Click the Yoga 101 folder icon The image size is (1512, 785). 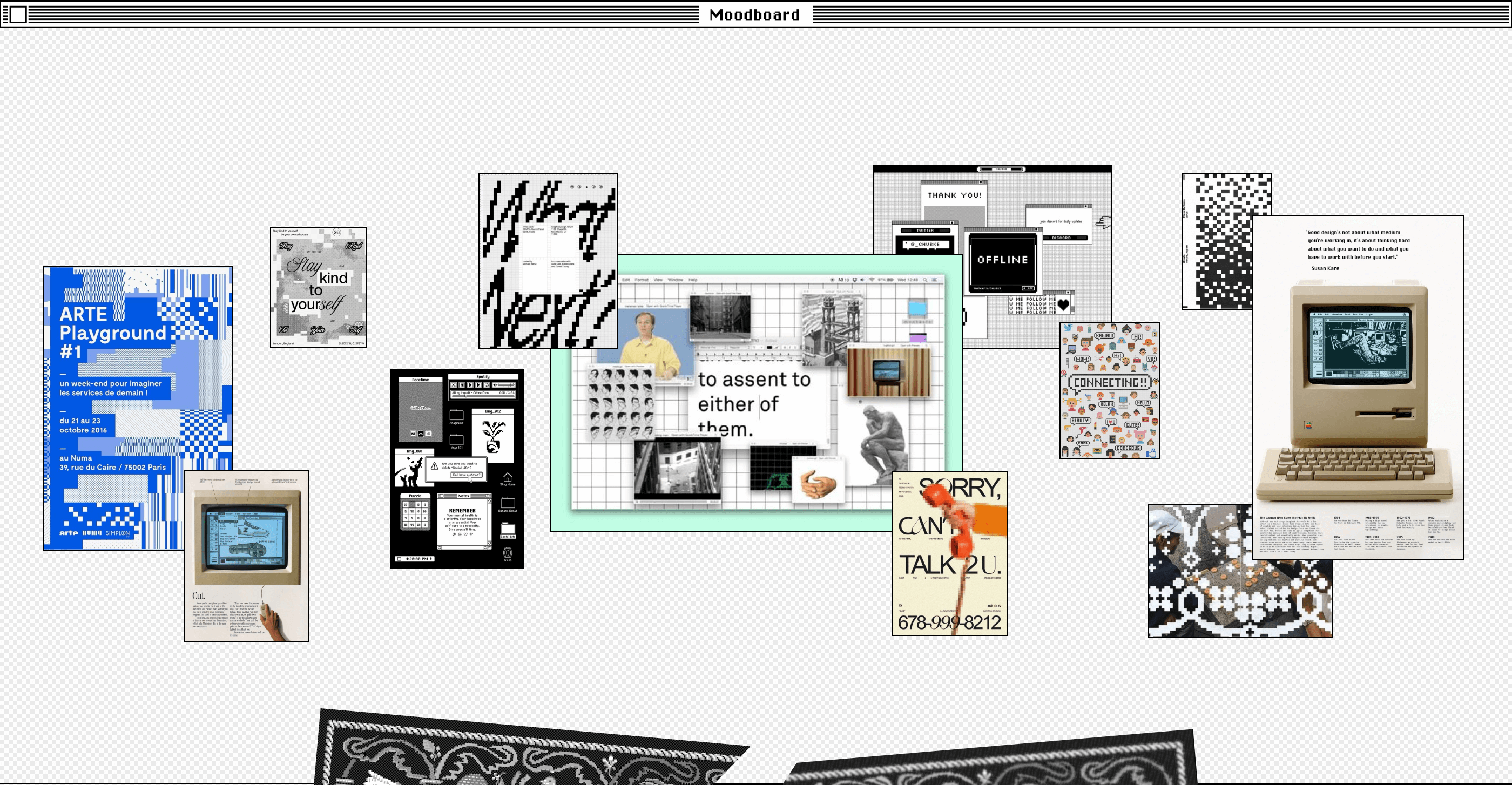point(457,440)
